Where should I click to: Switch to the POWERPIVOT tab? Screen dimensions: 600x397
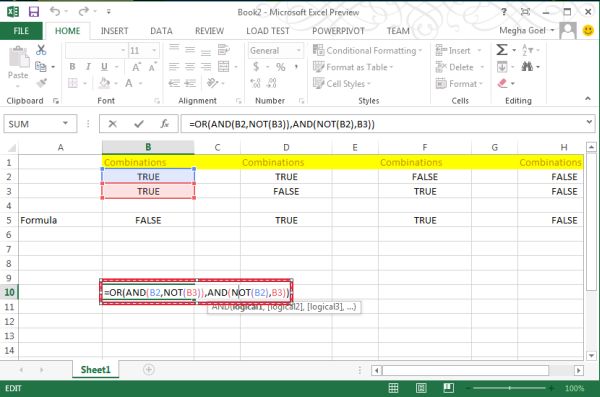pos(338,31)
